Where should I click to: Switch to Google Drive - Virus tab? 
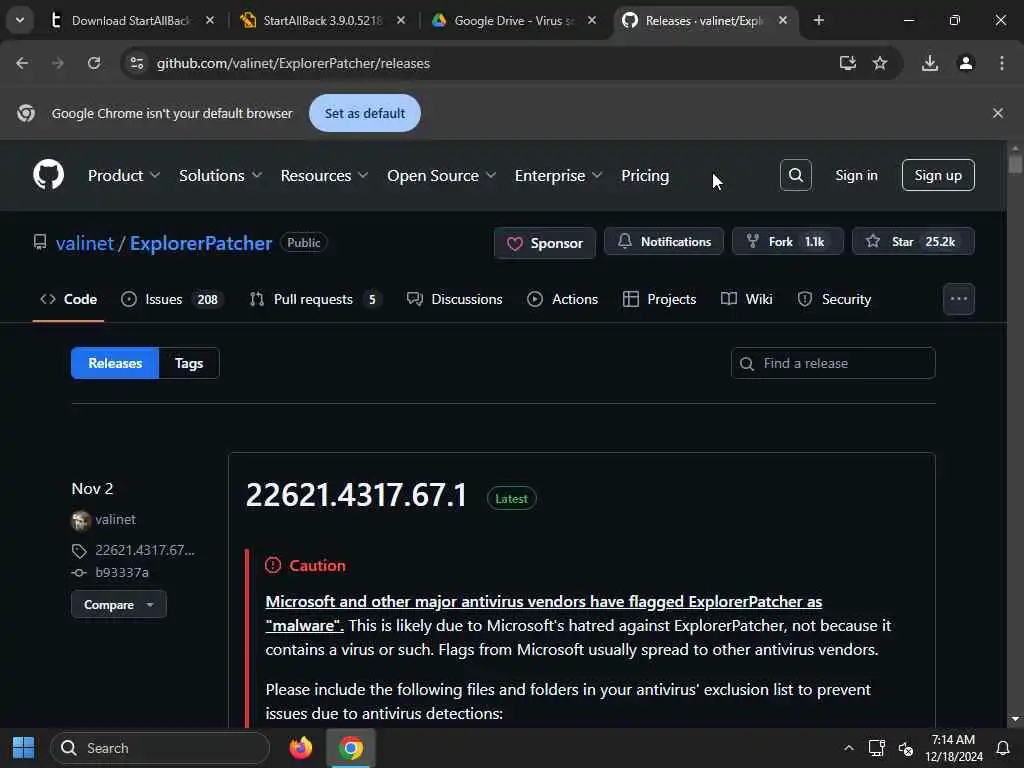(x=513, y=20)
